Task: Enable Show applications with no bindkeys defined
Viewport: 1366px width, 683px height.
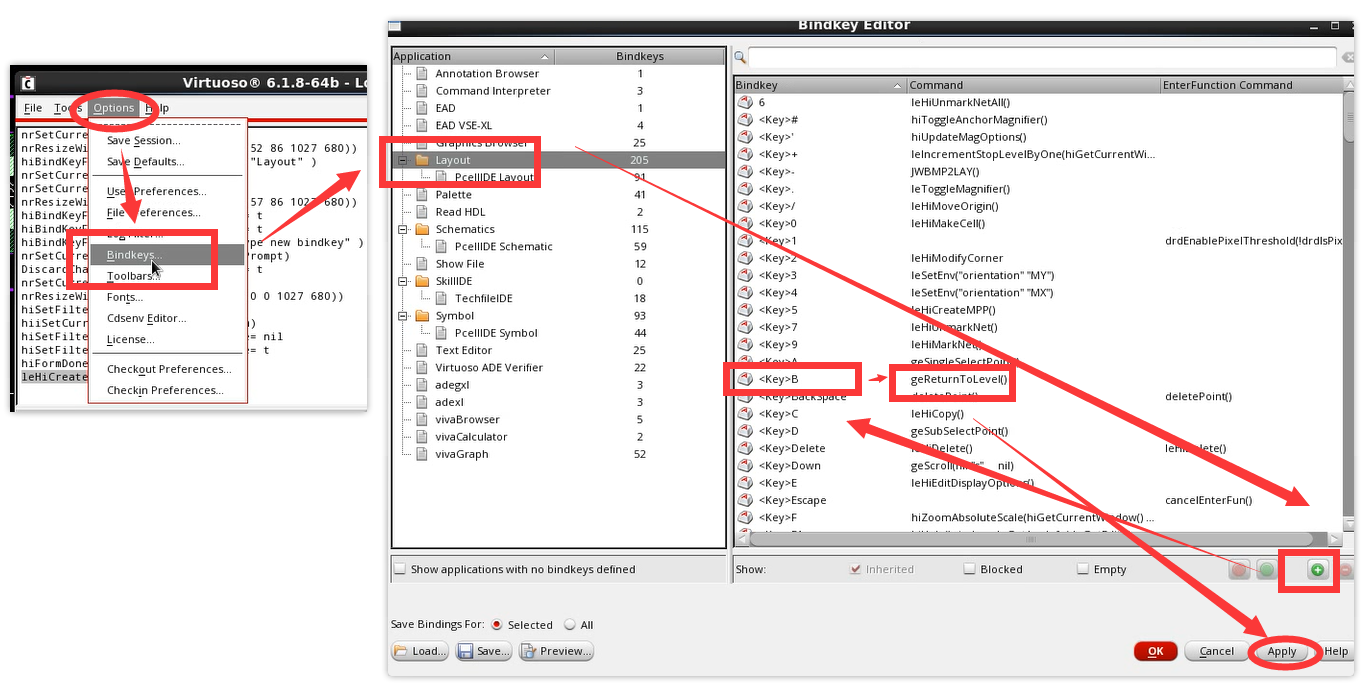Action: (x=400, y=569)
